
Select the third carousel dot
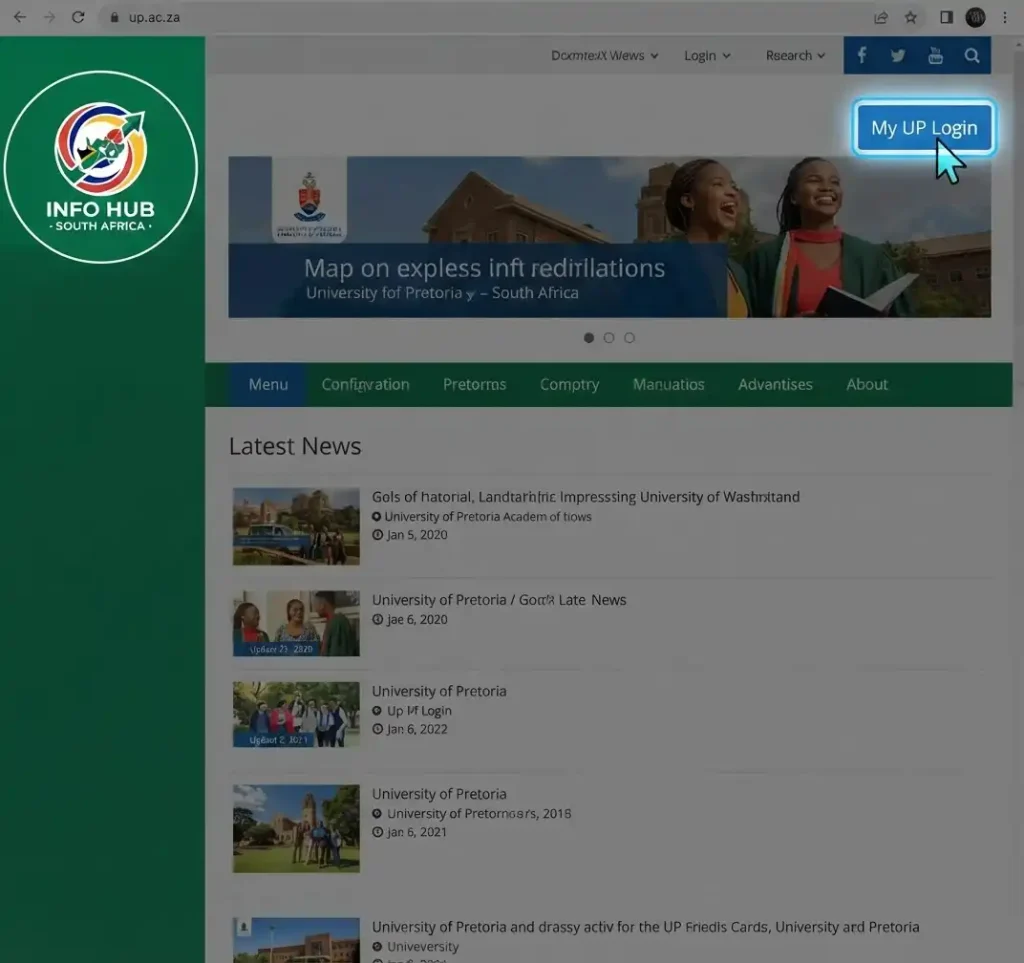630,338
